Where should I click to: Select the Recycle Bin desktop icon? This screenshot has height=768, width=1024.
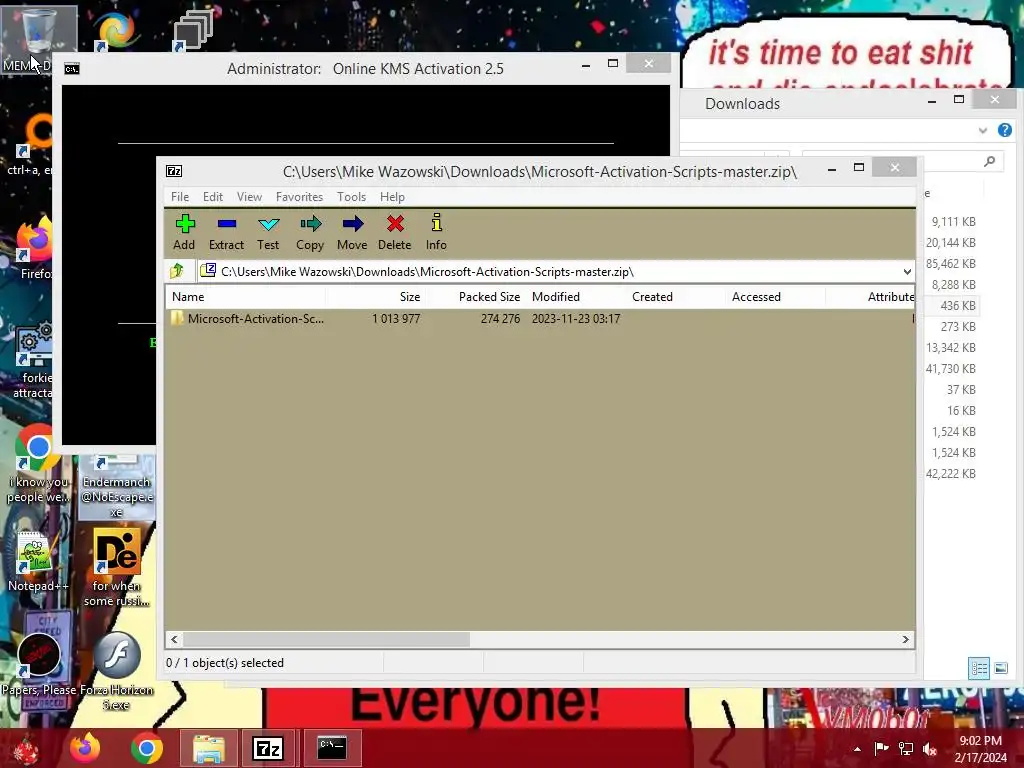tap(38, 39)
